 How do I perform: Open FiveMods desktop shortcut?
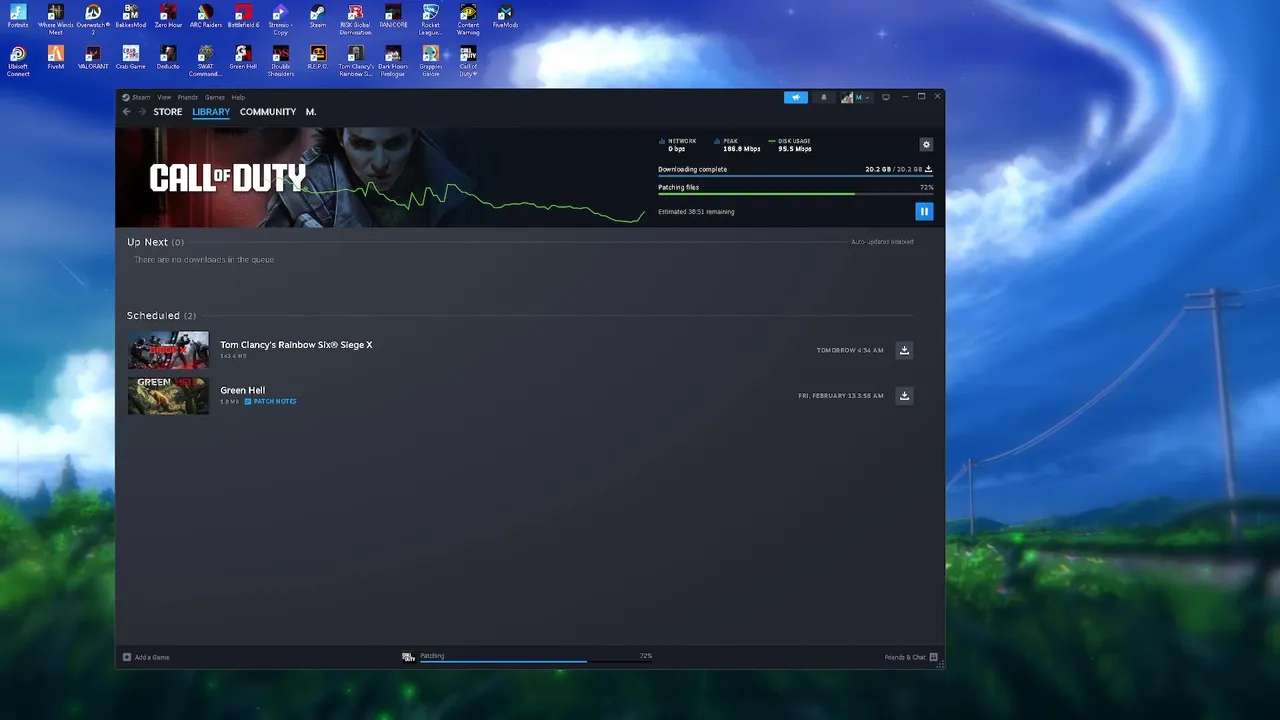pos(505,17)
